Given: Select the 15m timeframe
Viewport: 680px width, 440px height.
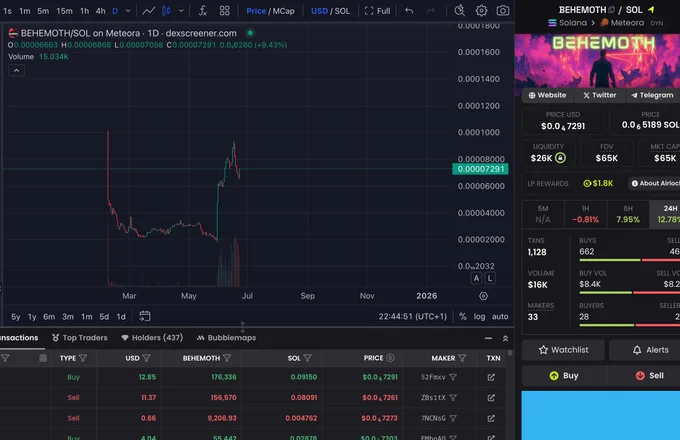Looking at the screenshot, I should click(64, 11).
